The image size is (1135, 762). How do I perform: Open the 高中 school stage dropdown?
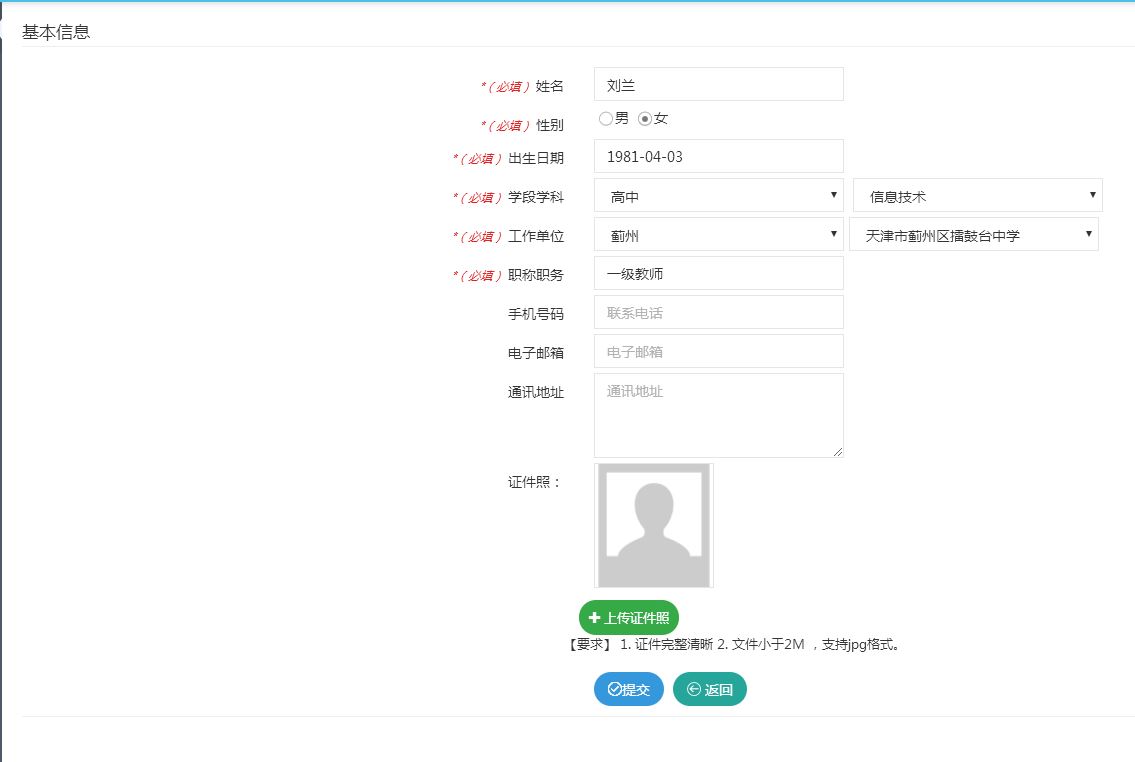pos(718,196)
